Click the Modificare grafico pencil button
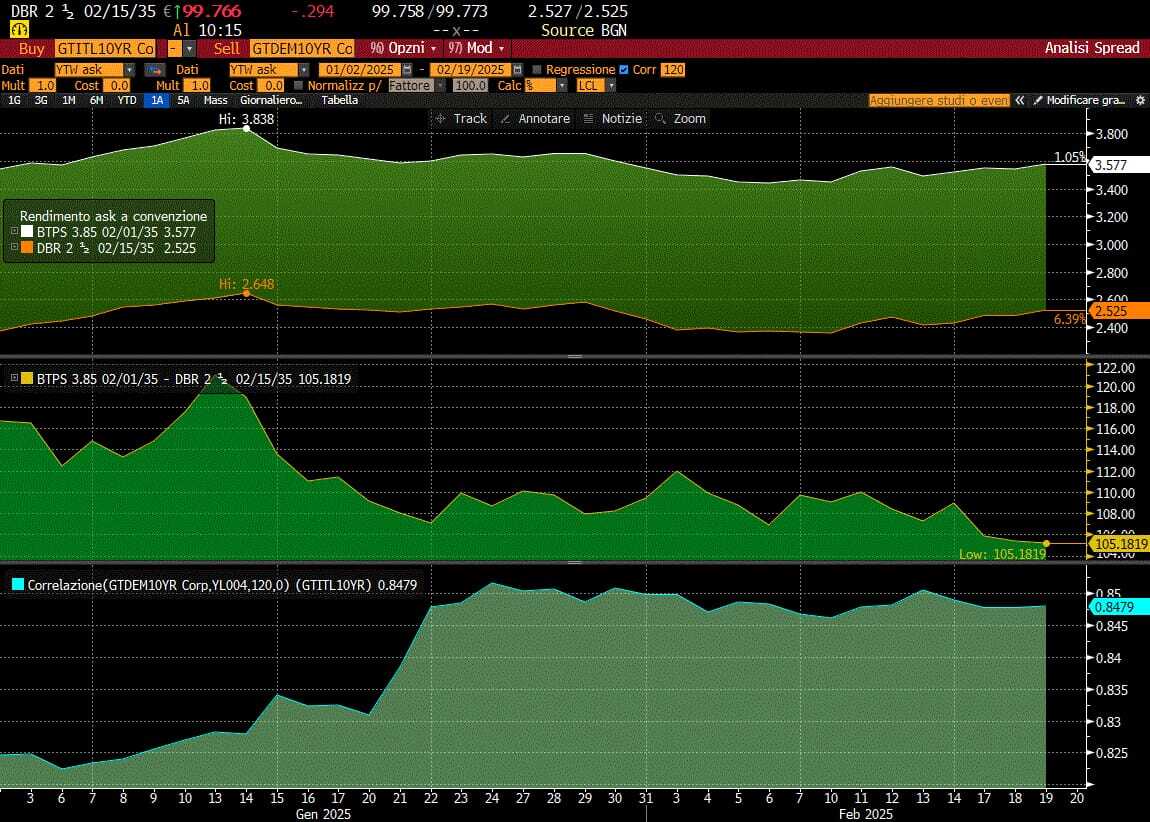 point(1079,100)
